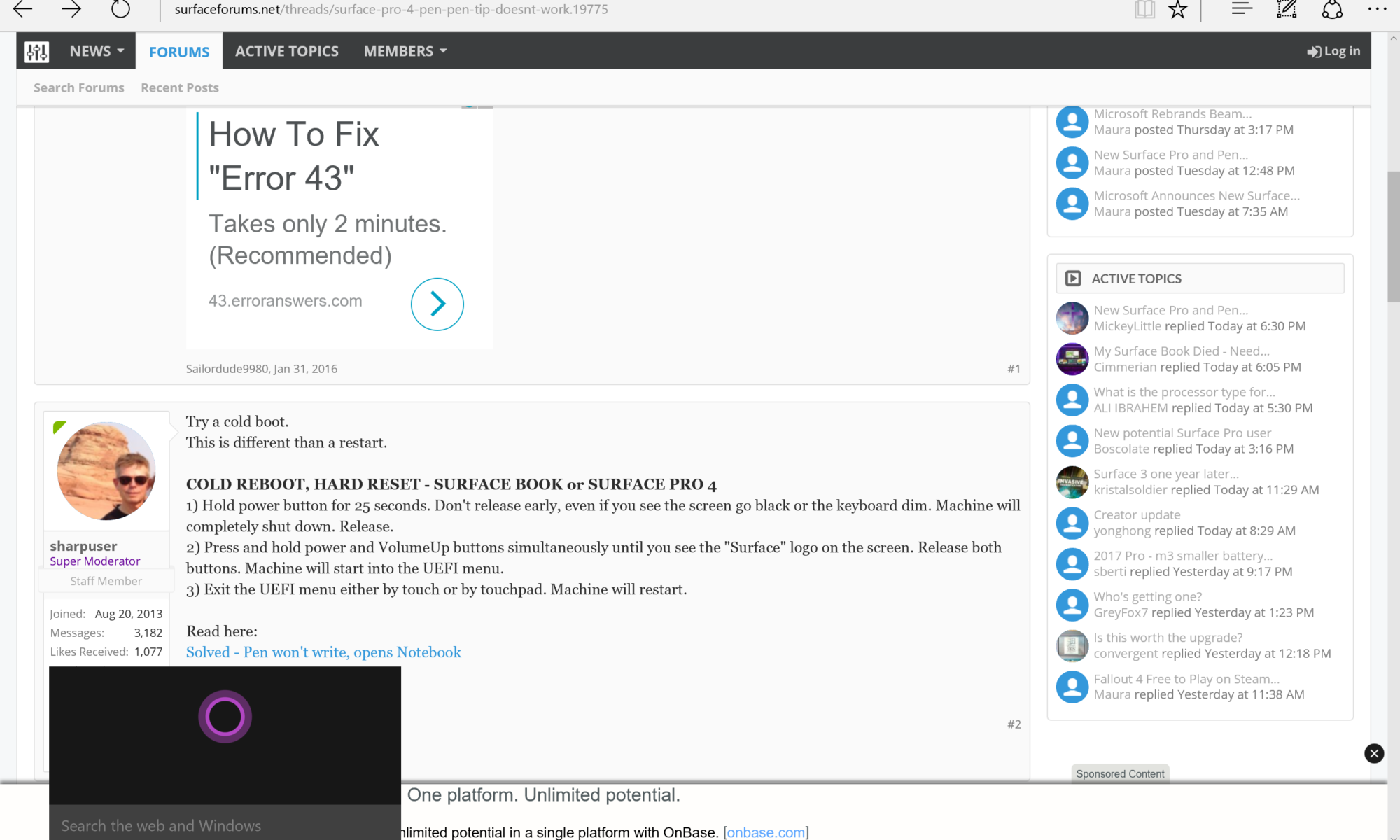The width and height of the screenshot is (1400, 840).
Task: Open What is the processor type topic
Action: 1184,392
